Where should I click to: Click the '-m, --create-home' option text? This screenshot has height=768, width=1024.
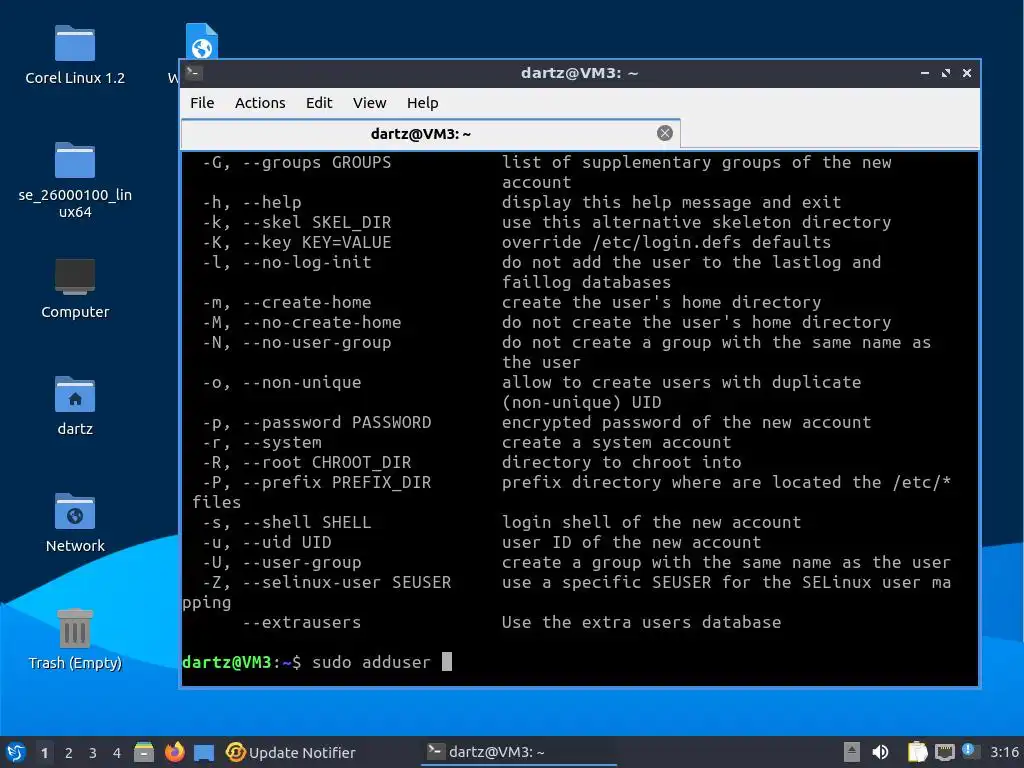pos(287,302)
